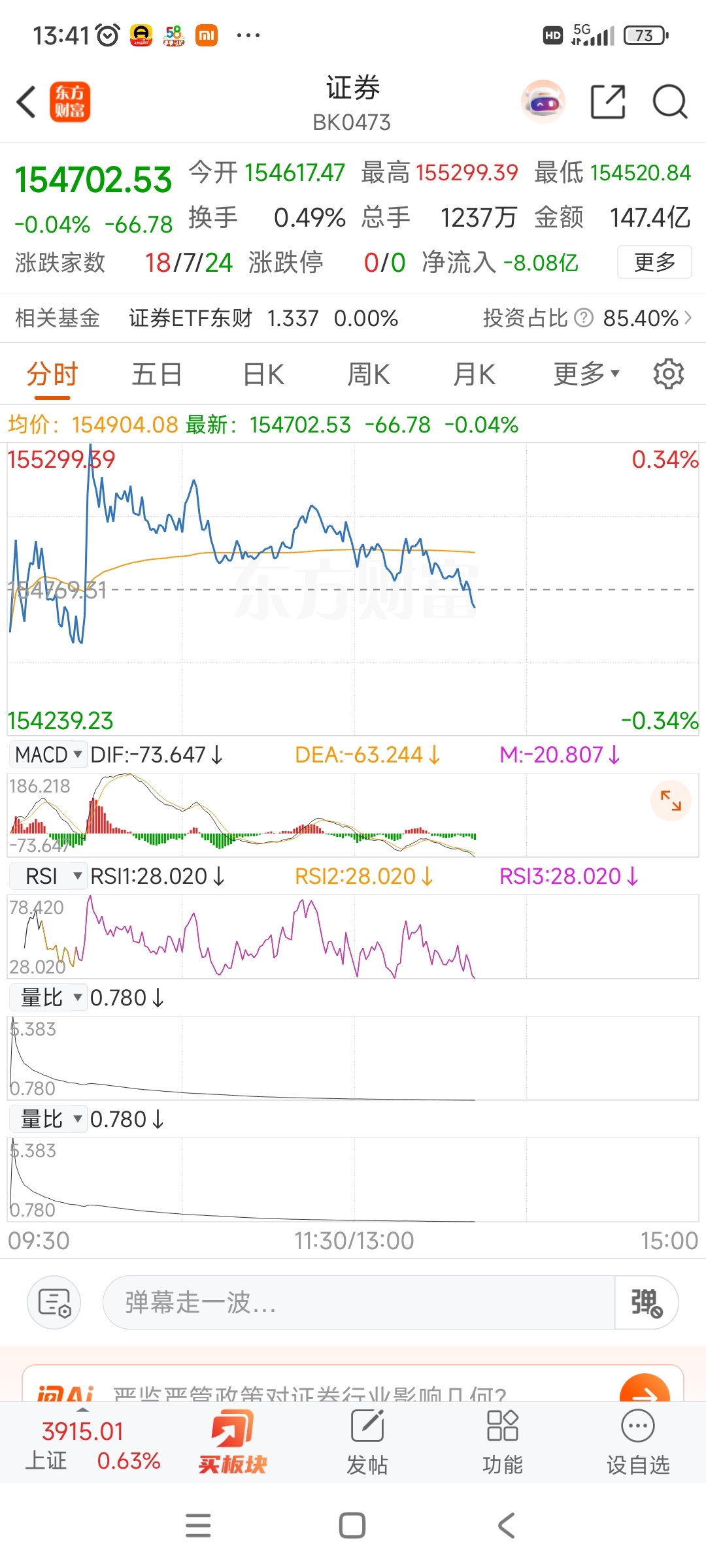Switch to the 五日 tab

[x=157, y=374]
